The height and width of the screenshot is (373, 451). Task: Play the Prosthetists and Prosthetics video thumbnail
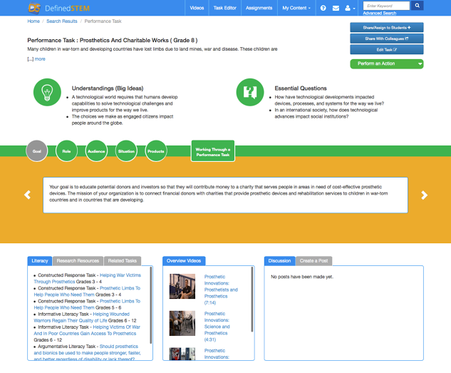point(182,286)
